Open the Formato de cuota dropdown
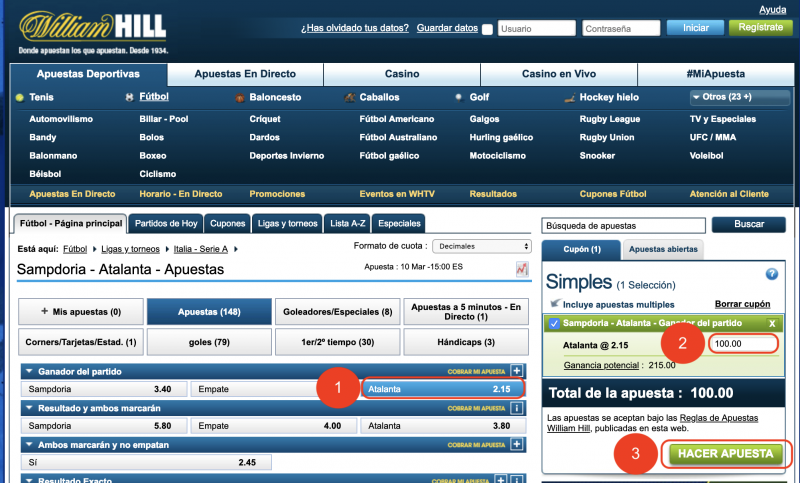Screen dimensions: 800x483 (482, 246)
